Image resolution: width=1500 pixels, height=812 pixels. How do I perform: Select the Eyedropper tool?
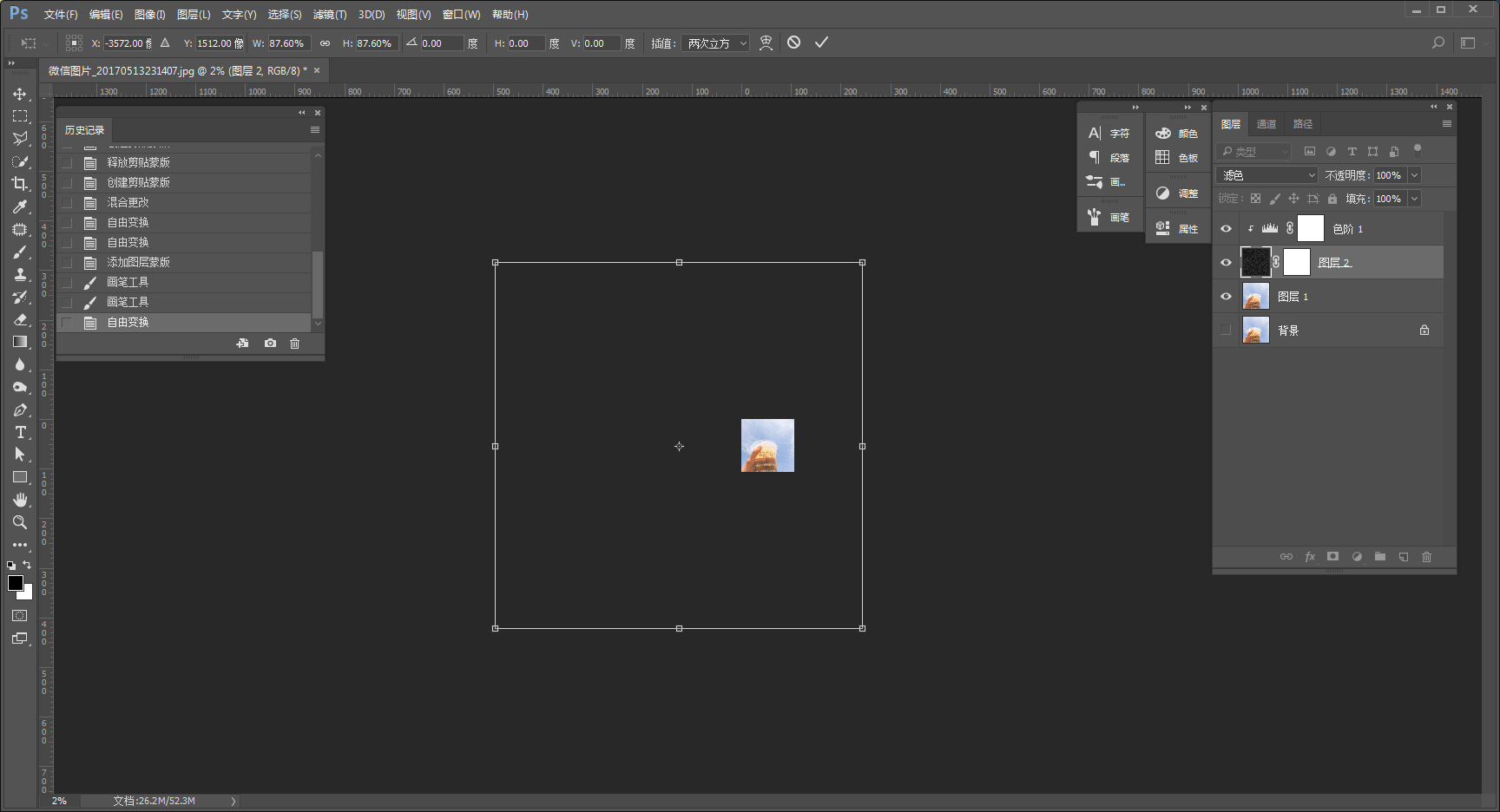coord(19,206)
